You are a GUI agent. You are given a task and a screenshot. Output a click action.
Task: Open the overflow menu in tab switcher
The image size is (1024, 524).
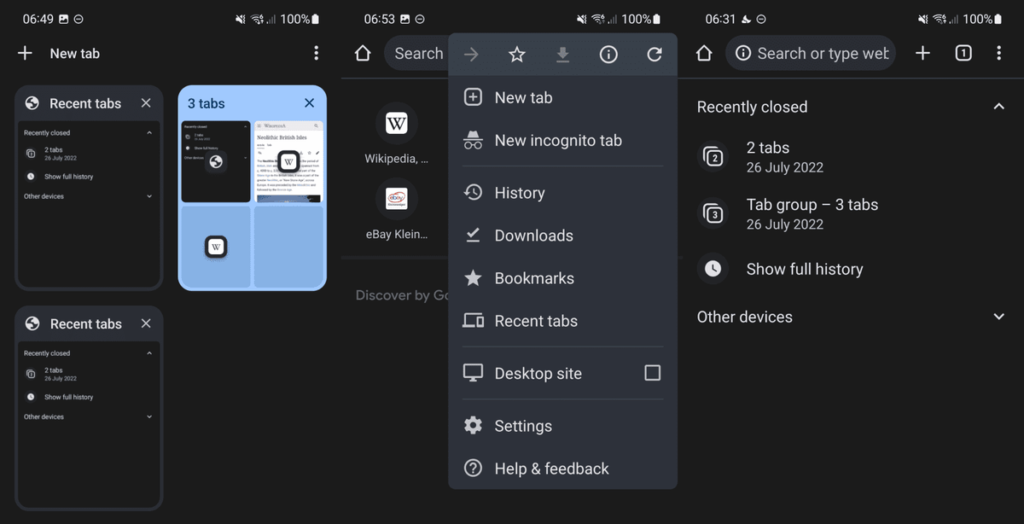click(x=316, y=54)
